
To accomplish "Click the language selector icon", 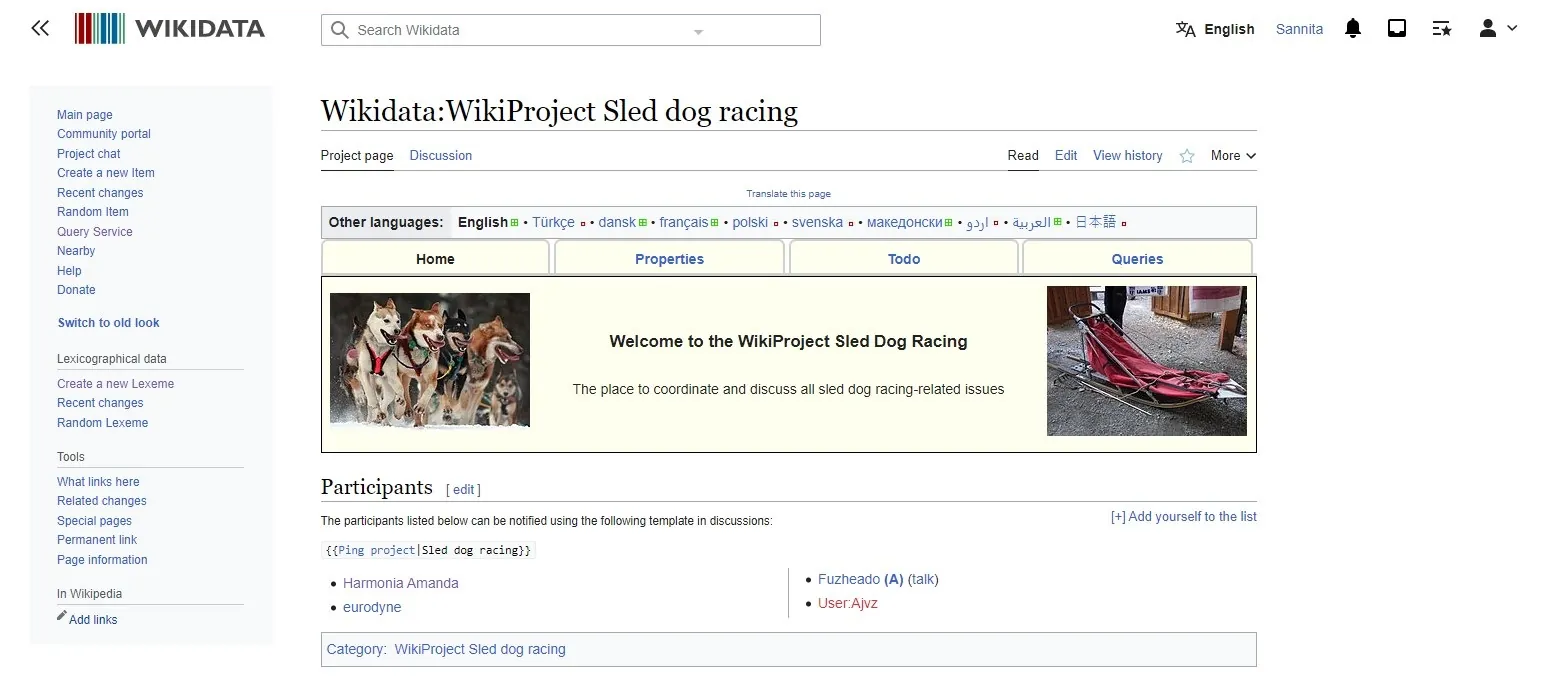I will [x=1186, y=29].
